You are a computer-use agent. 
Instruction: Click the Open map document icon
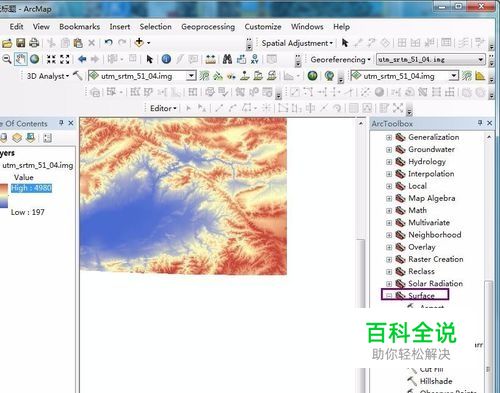pyautogui.click(x=7, y=43)
